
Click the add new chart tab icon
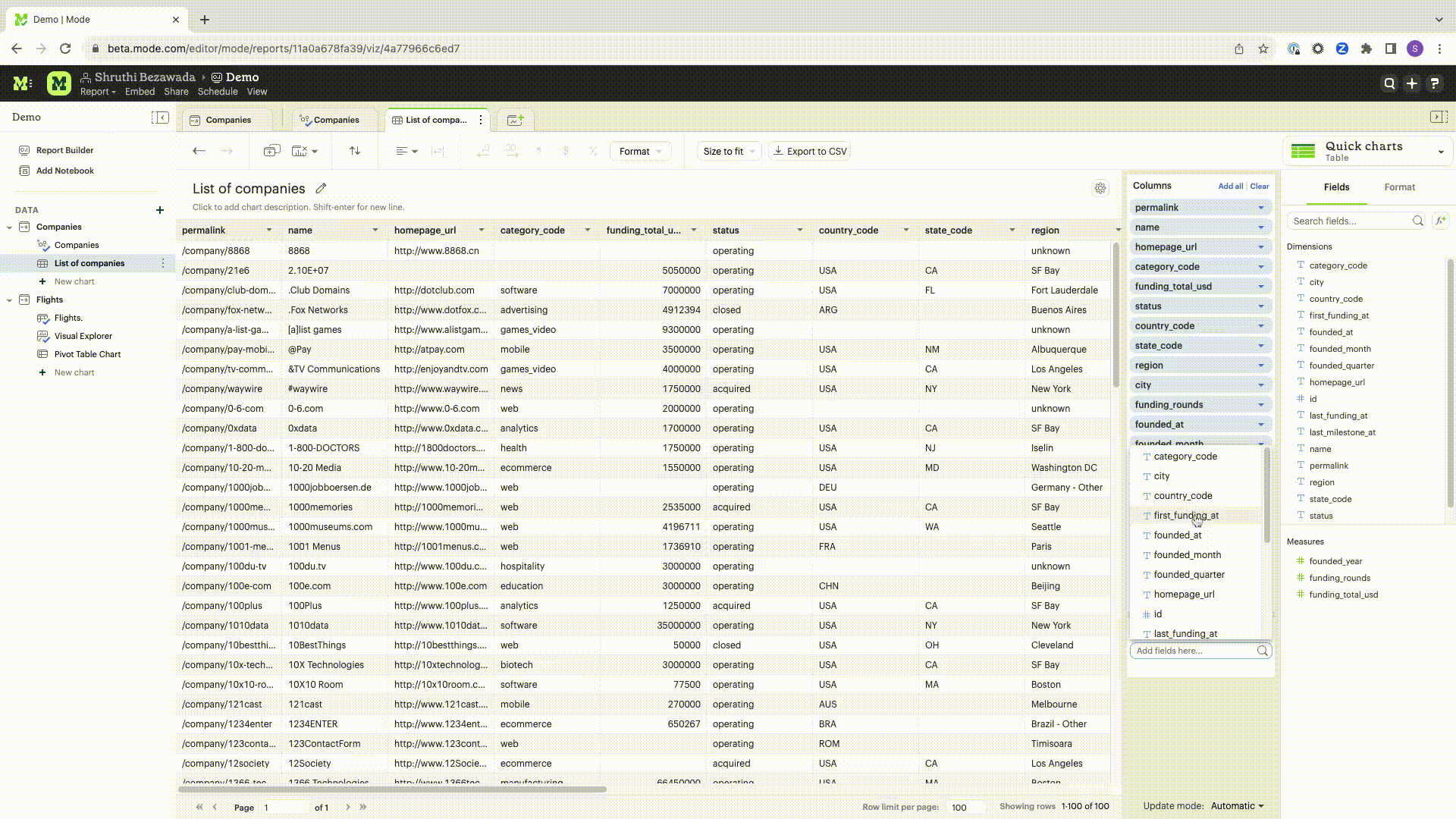tap(515, 120)
